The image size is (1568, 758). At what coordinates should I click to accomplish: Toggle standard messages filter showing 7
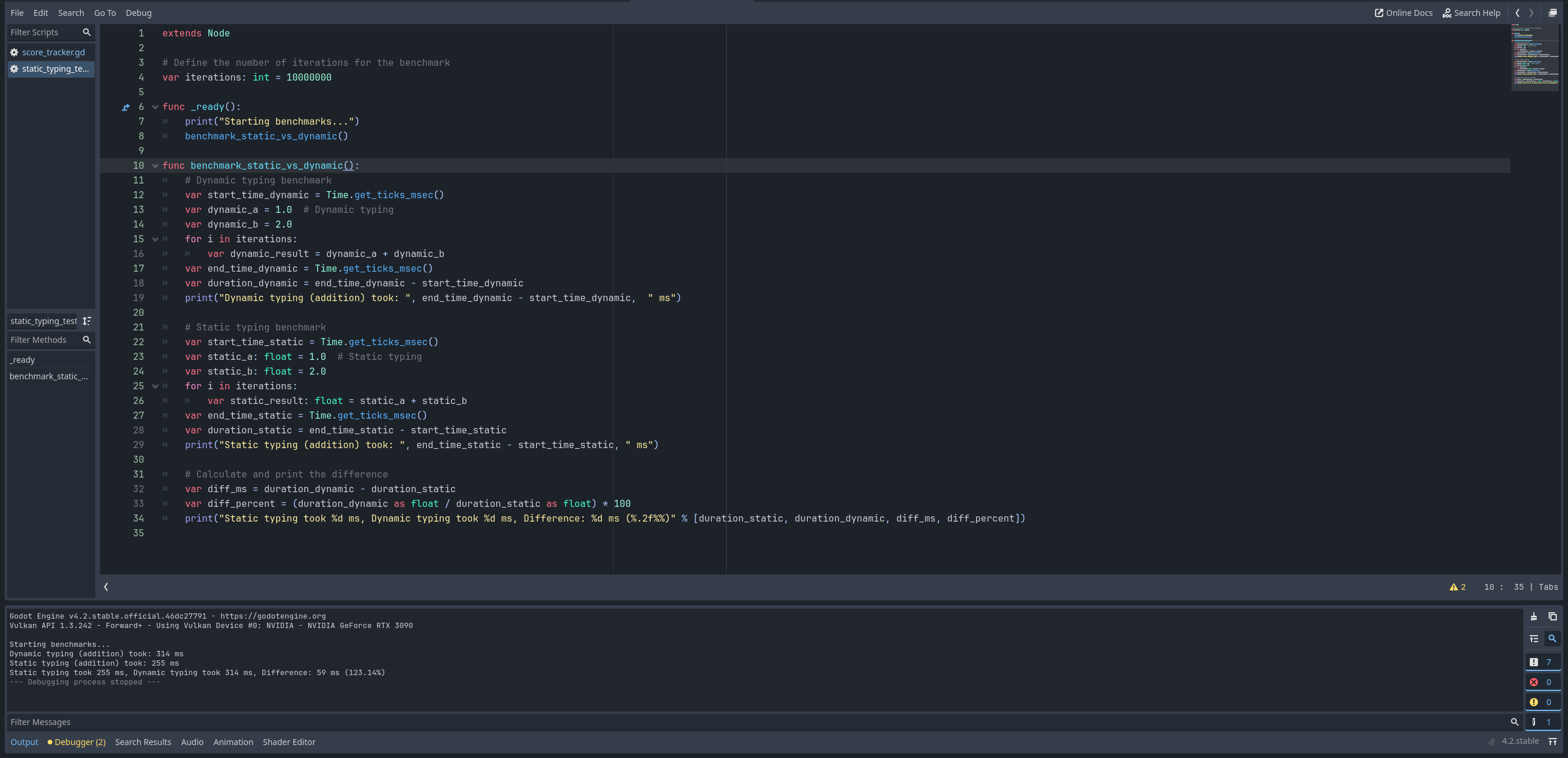[x=1542, y=662]
